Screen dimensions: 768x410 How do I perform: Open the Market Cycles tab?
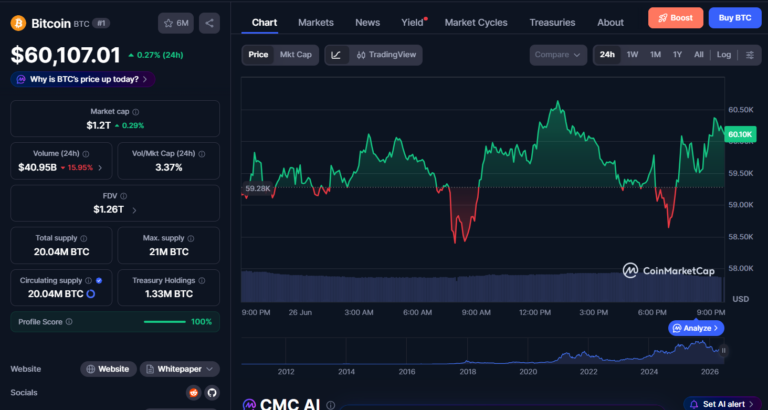tap(476, 23)
